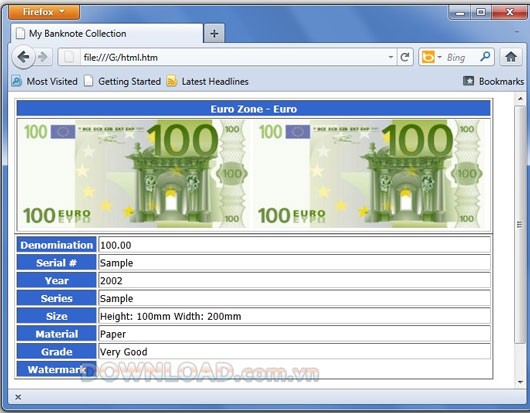Viewport: 530px width, 413px height.
Task: Open the Bookmarks menu button
Action: coord(493,81)
